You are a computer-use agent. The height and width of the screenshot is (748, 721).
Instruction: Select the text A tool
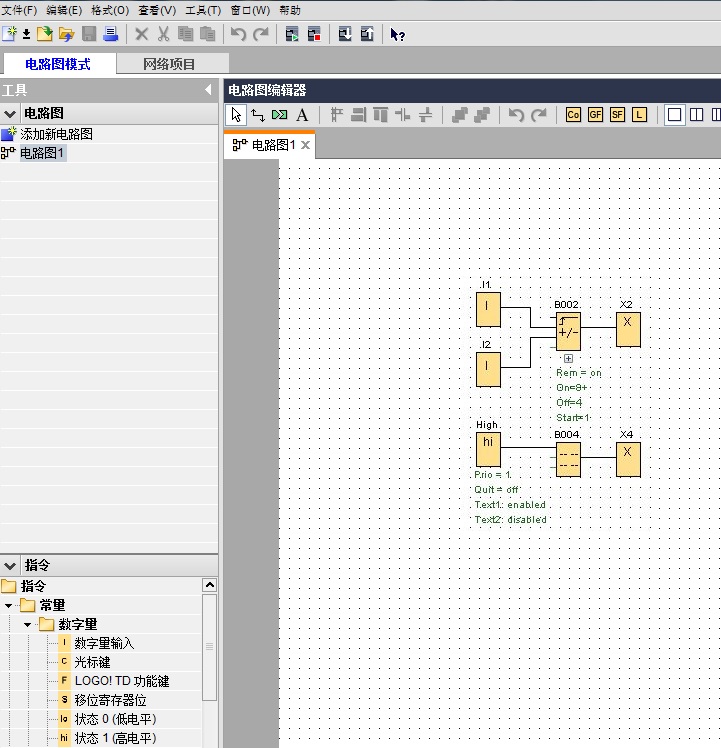pyautogui.click(x=302, y=115)
